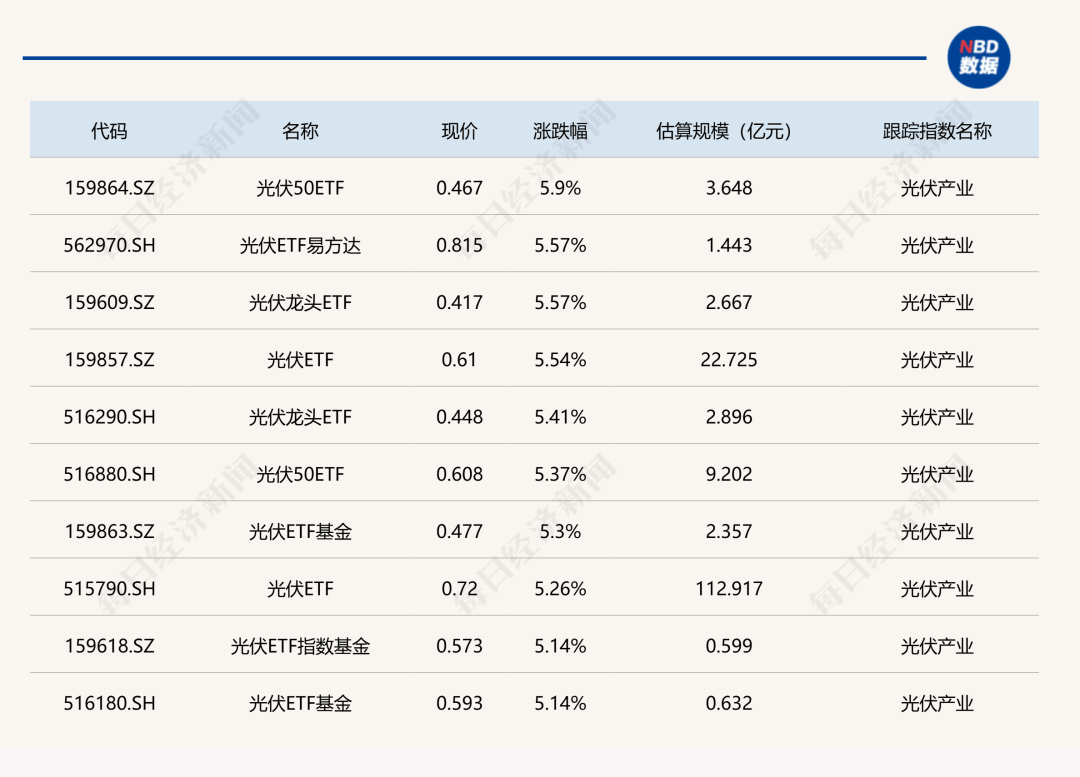Viewport: 1080px width, 777px height.
Task: Click the NBD数据 logo icon
Action: coord(979,57)
